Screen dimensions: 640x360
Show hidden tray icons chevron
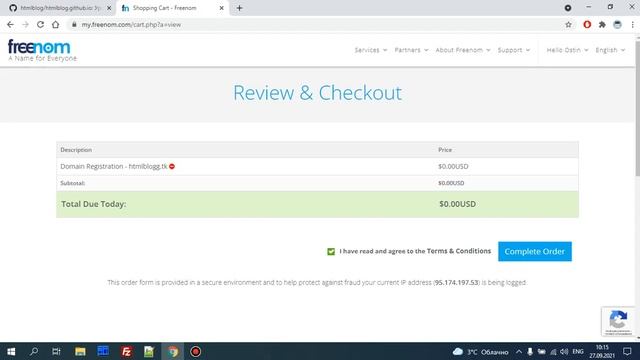pyautogui.click(x=519, y=351)
